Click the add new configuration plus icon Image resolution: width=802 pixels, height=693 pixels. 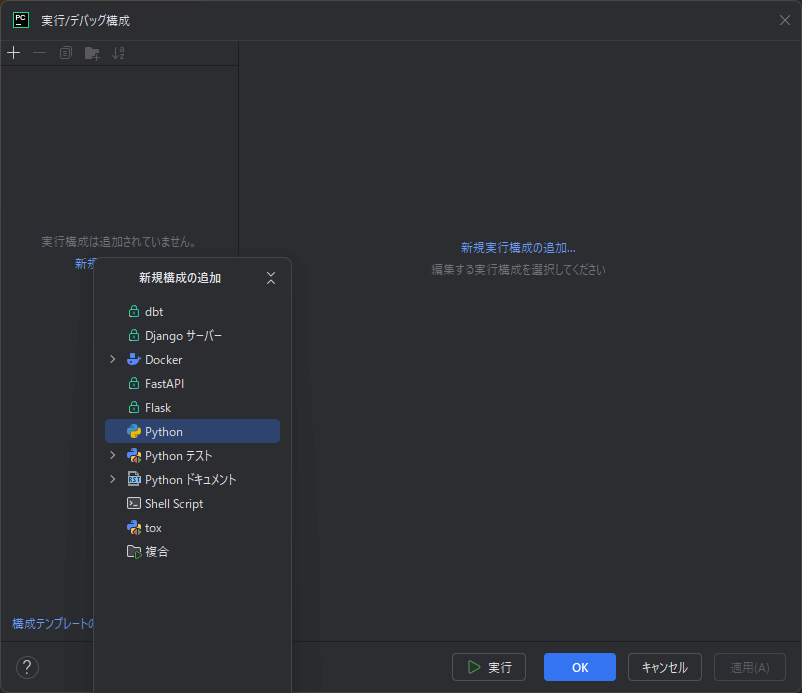pos(13,53)
